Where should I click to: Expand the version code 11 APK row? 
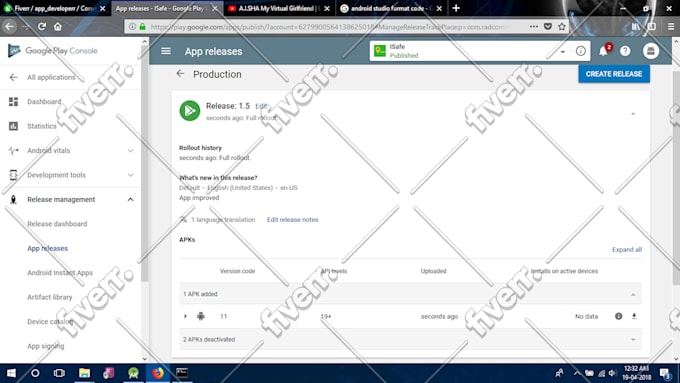pyautogui.click(x=185, y=316)
